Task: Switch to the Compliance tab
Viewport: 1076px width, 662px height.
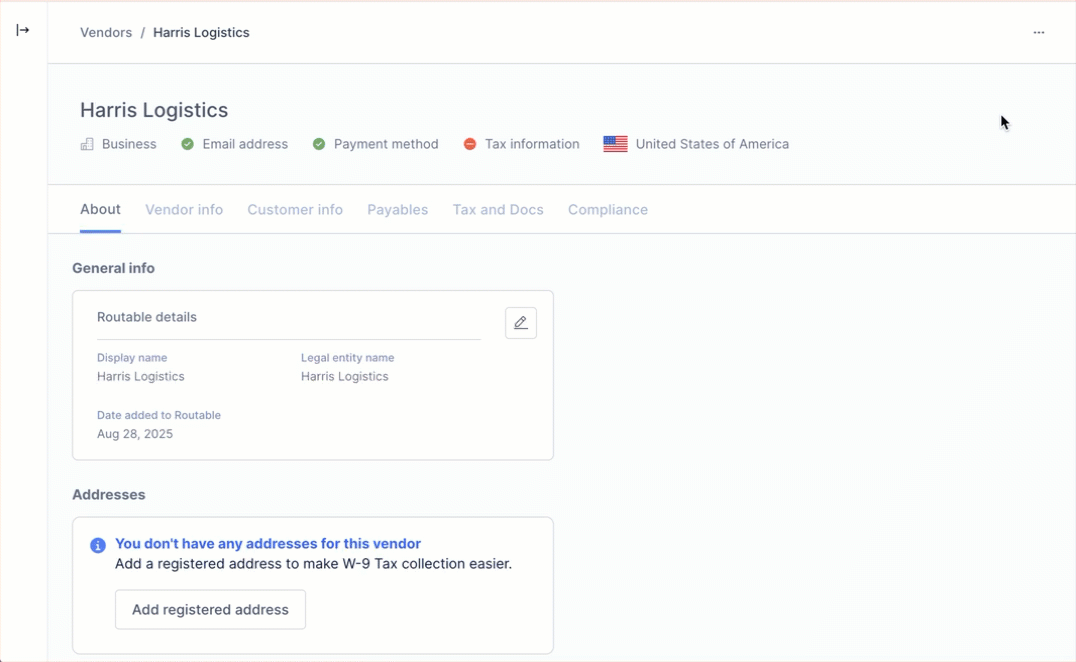Action: point(607,210)
